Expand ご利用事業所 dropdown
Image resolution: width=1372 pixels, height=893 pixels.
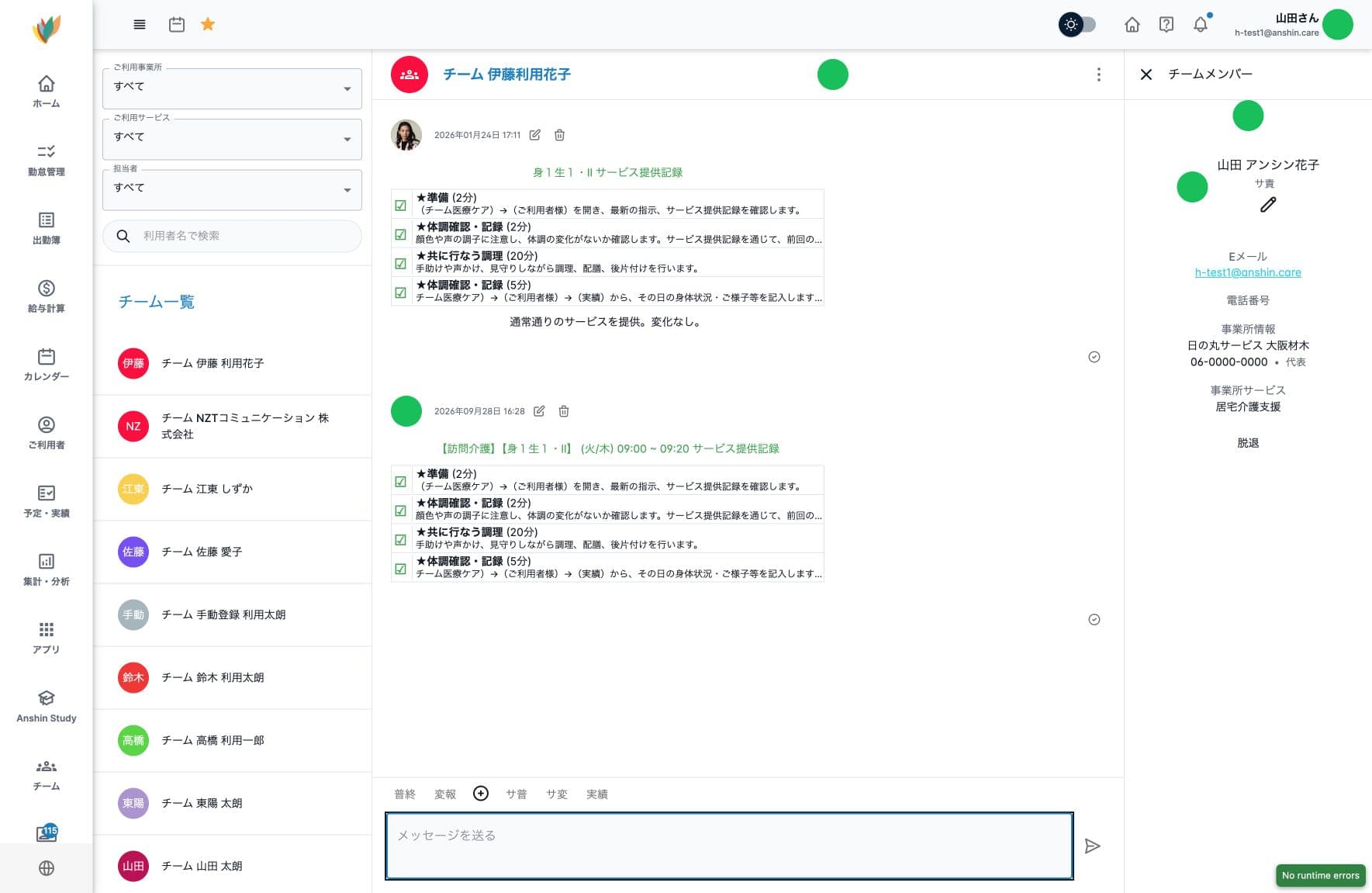pos(232,88)
